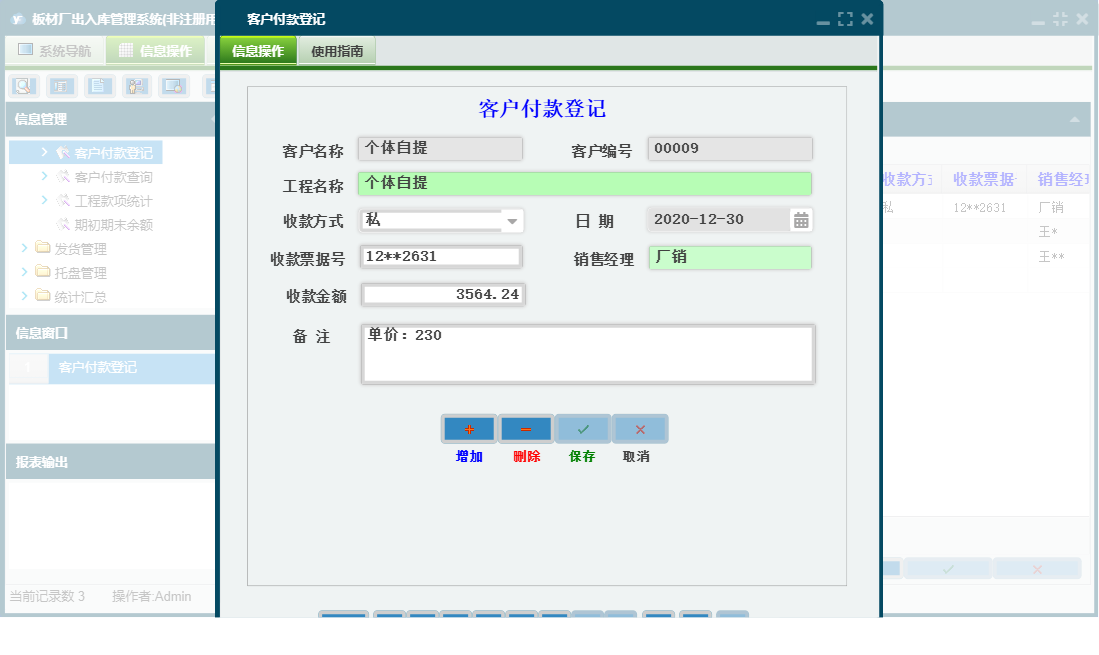Click inside the 收款金额 amount field
The width and height of the screenshot is (1099, 655).
[442, 294]
